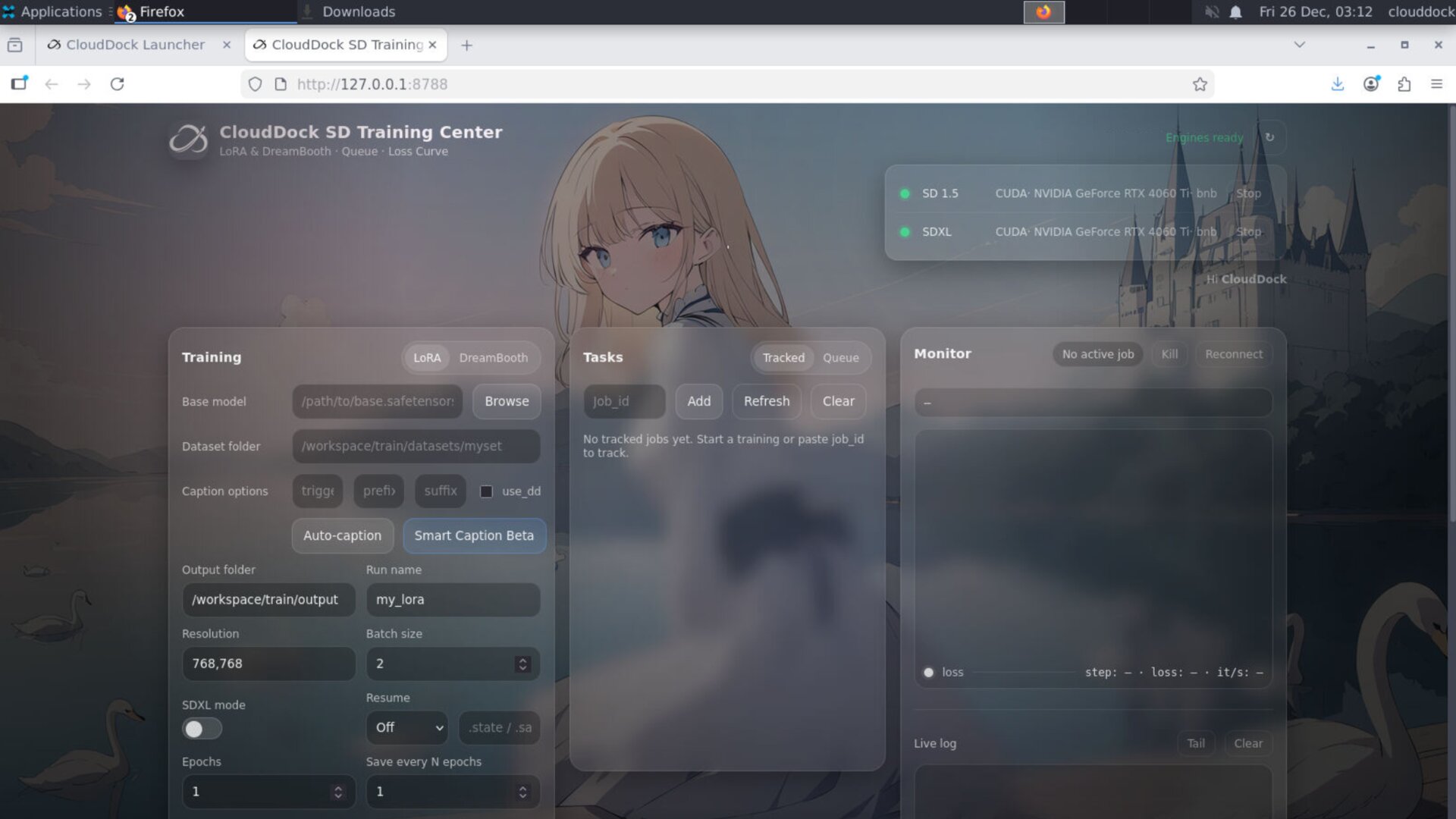Screen dimensions: 1456x819
Task: Stop the SD 1.5 engine
Action: click(x=1248, y=193)
